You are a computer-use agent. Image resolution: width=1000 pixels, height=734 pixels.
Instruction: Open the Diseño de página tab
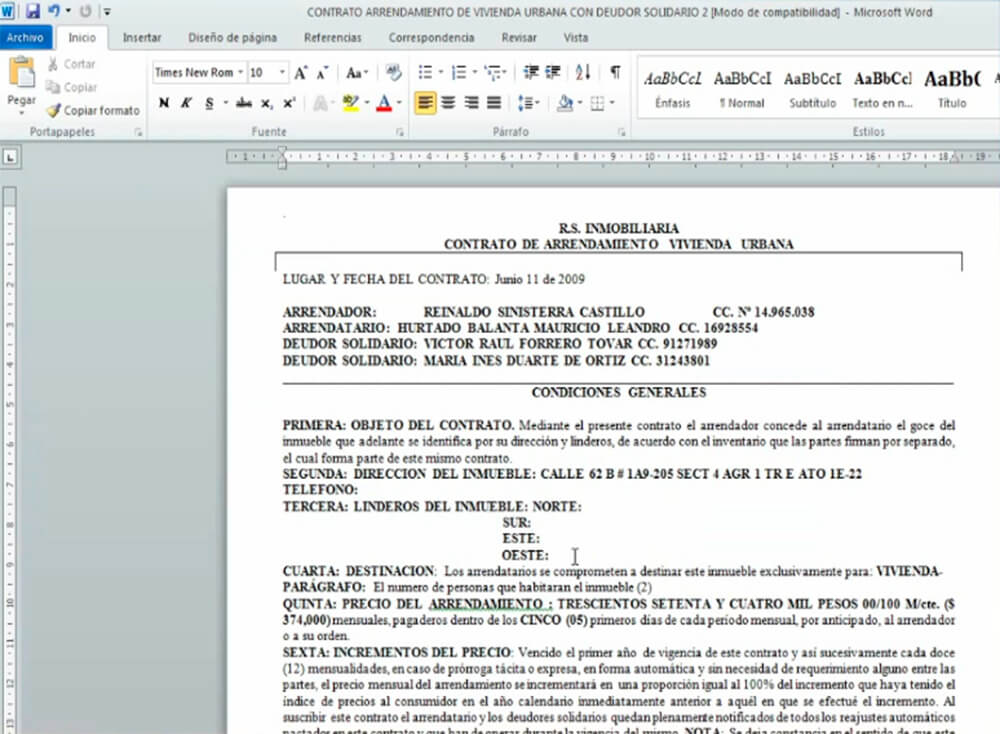232,38
